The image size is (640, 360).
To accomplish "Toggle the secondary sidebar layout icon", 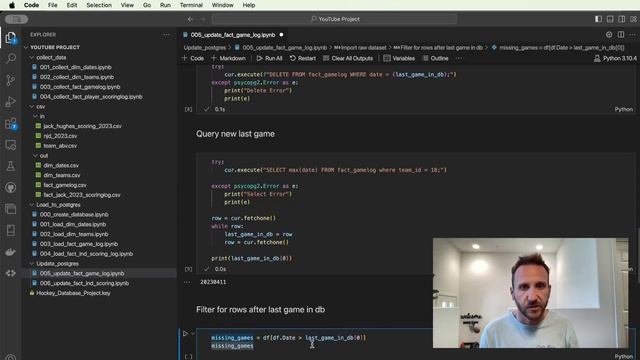I will point(622,19).
